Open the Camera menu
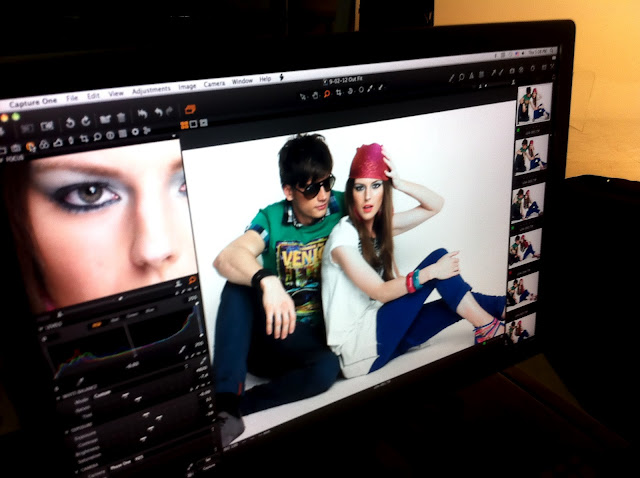 (214, 84)
